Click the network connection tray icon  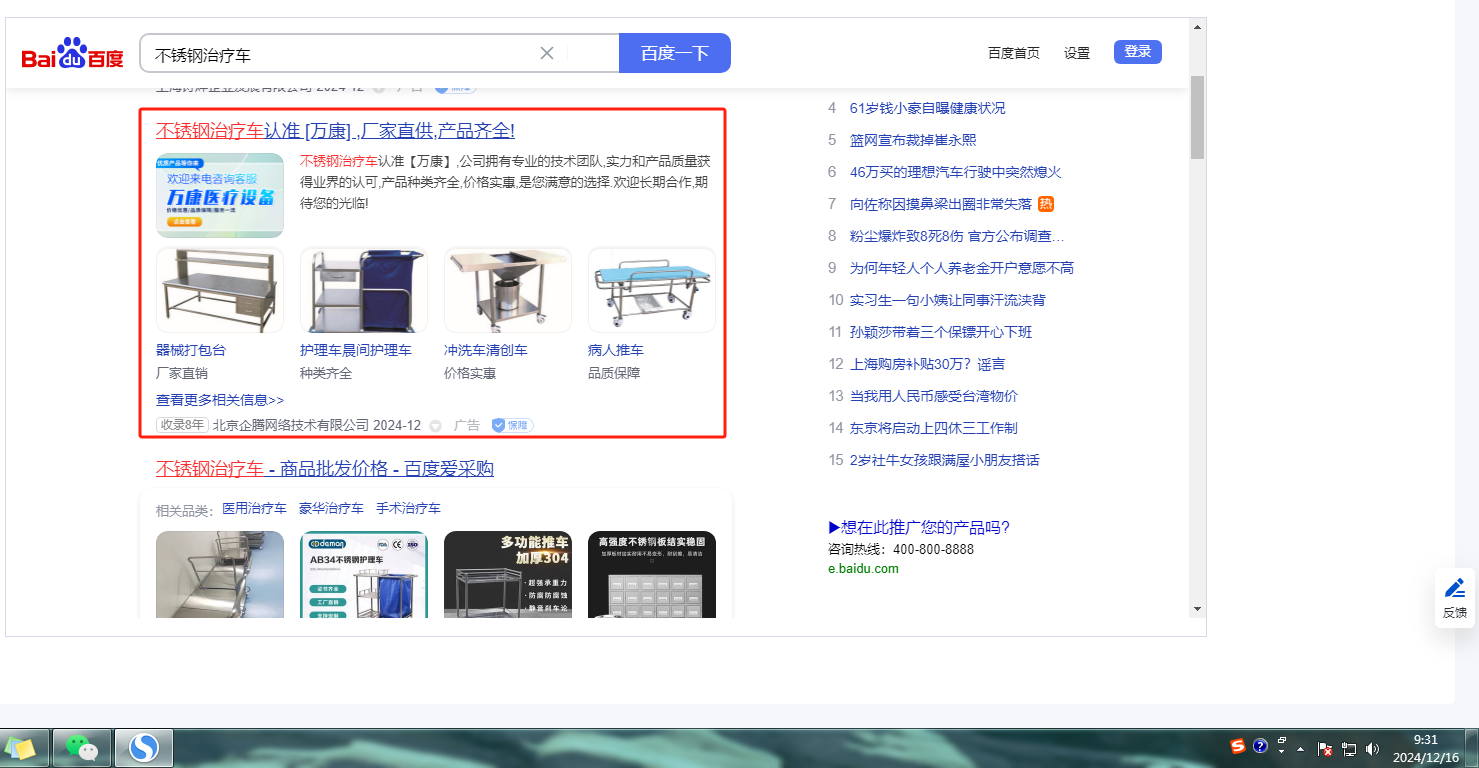click(x=1349, y=748)
